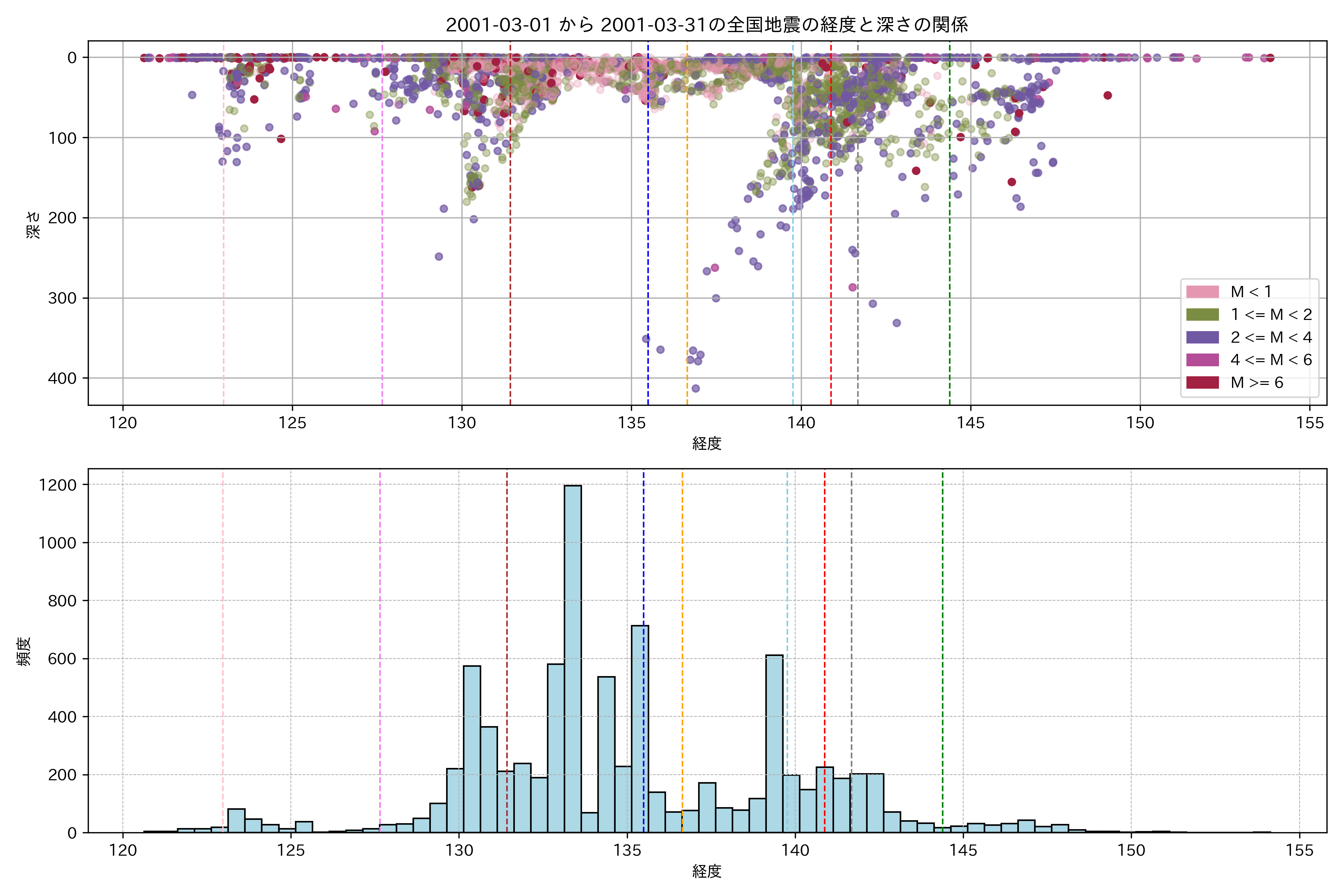Click the 経度 label under the histogram
1344x896 pixels.
[x=707, y=871]
